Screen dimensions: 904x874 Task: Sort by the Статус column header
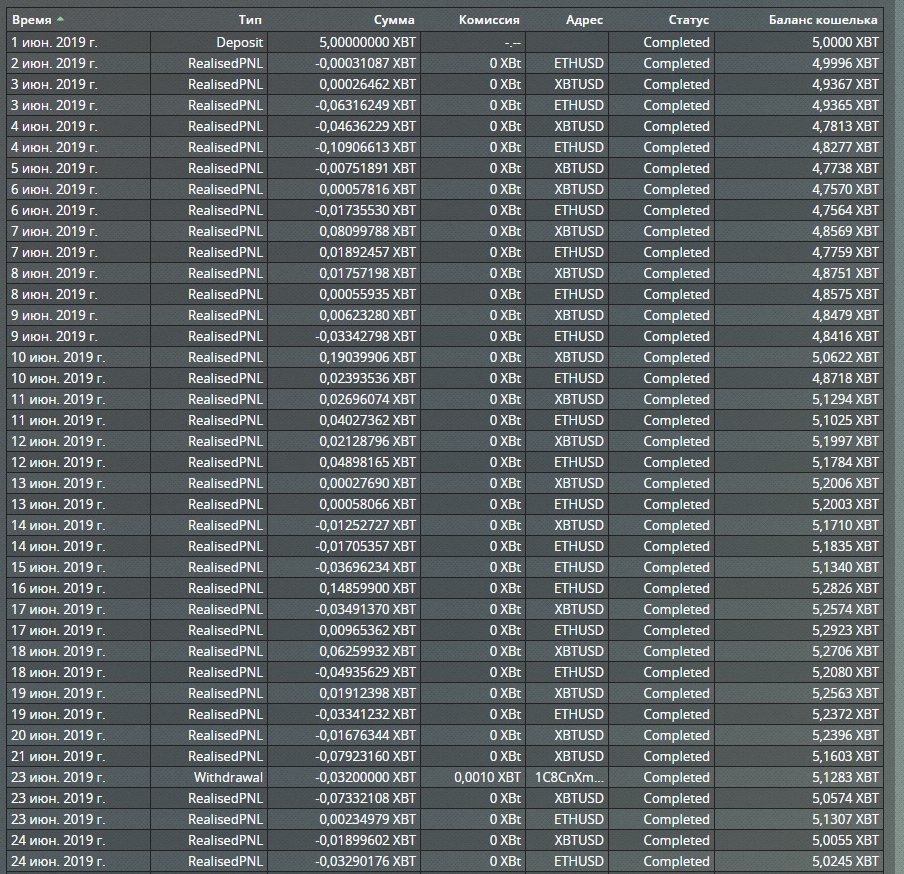point(688,20)
